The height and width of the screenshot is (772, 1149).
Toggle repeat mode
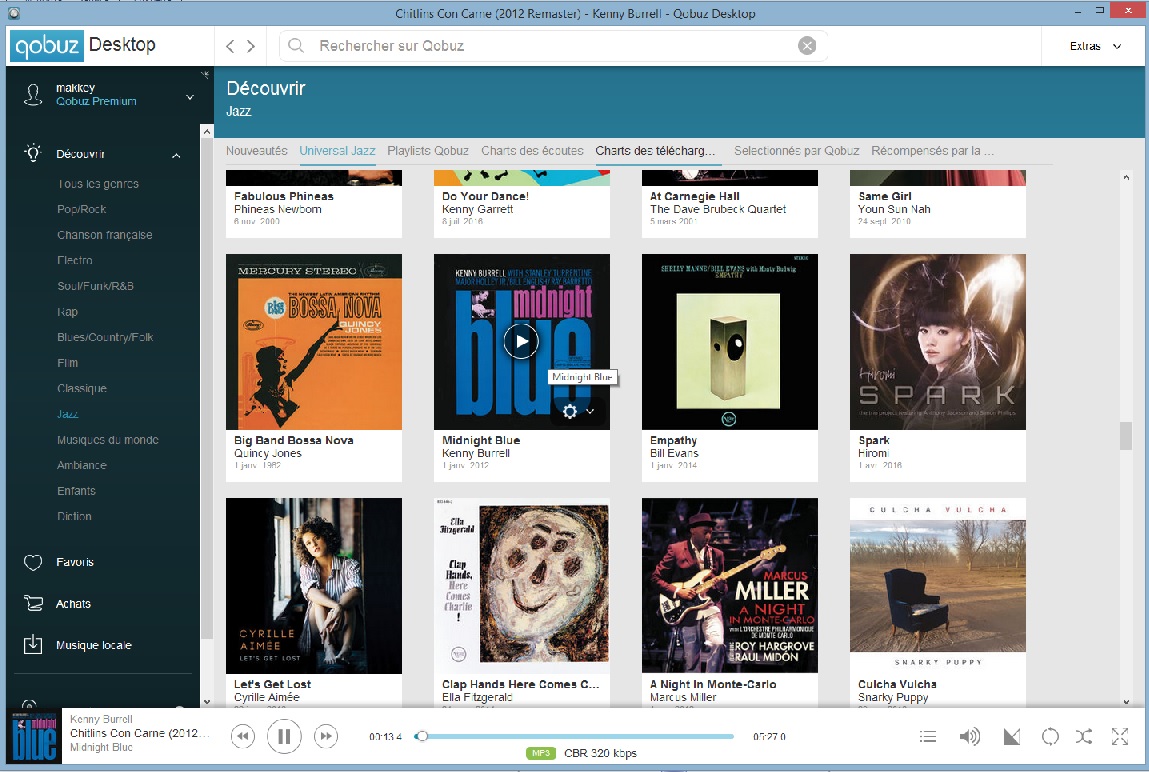(x=1050, y=737)
